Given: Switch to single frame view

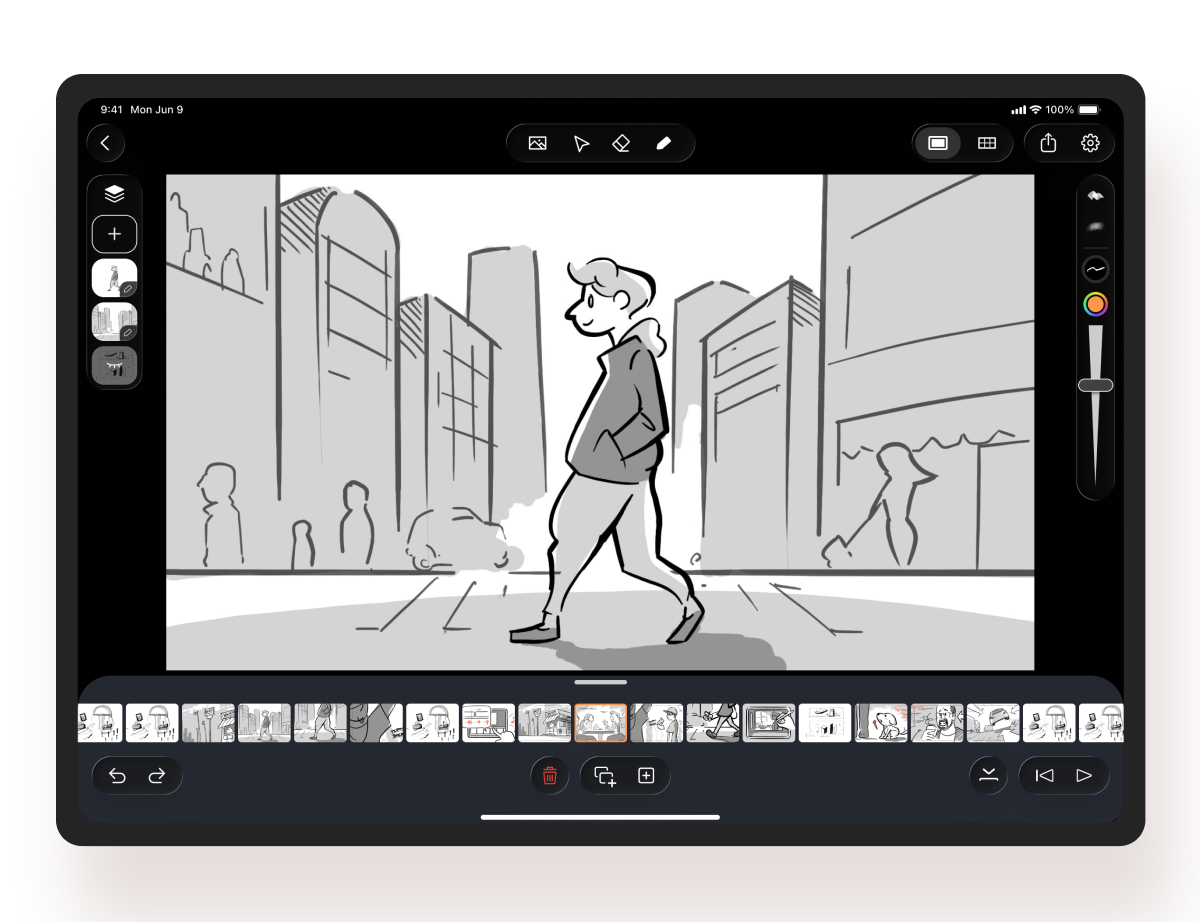Looking at the screenshot, I should [x=938, y=143].
